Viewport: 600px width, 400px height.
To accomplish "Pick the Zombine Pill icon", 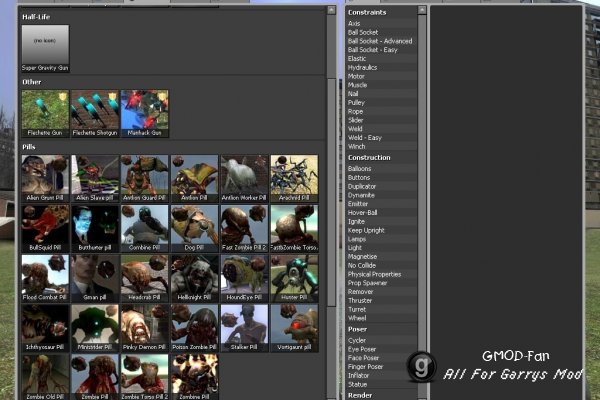I will click(x=194, y=377).
